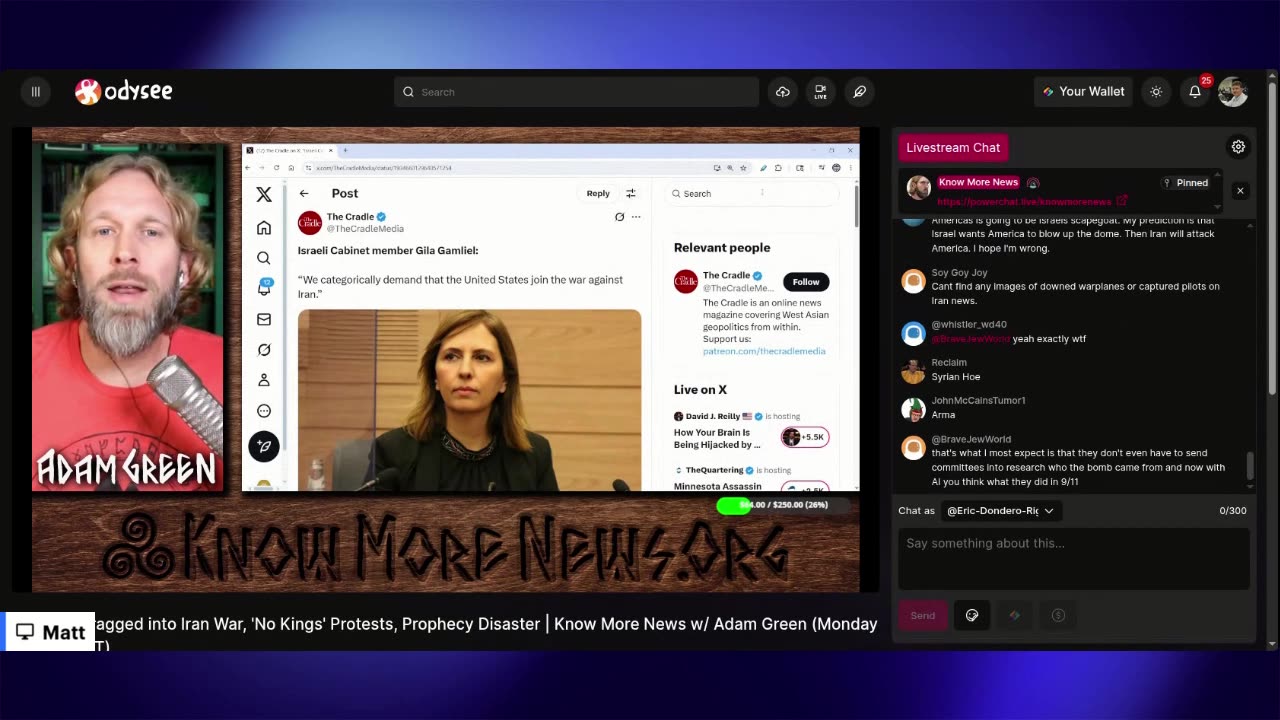
Task: Click the Send chat button
Action: [923, 615]
